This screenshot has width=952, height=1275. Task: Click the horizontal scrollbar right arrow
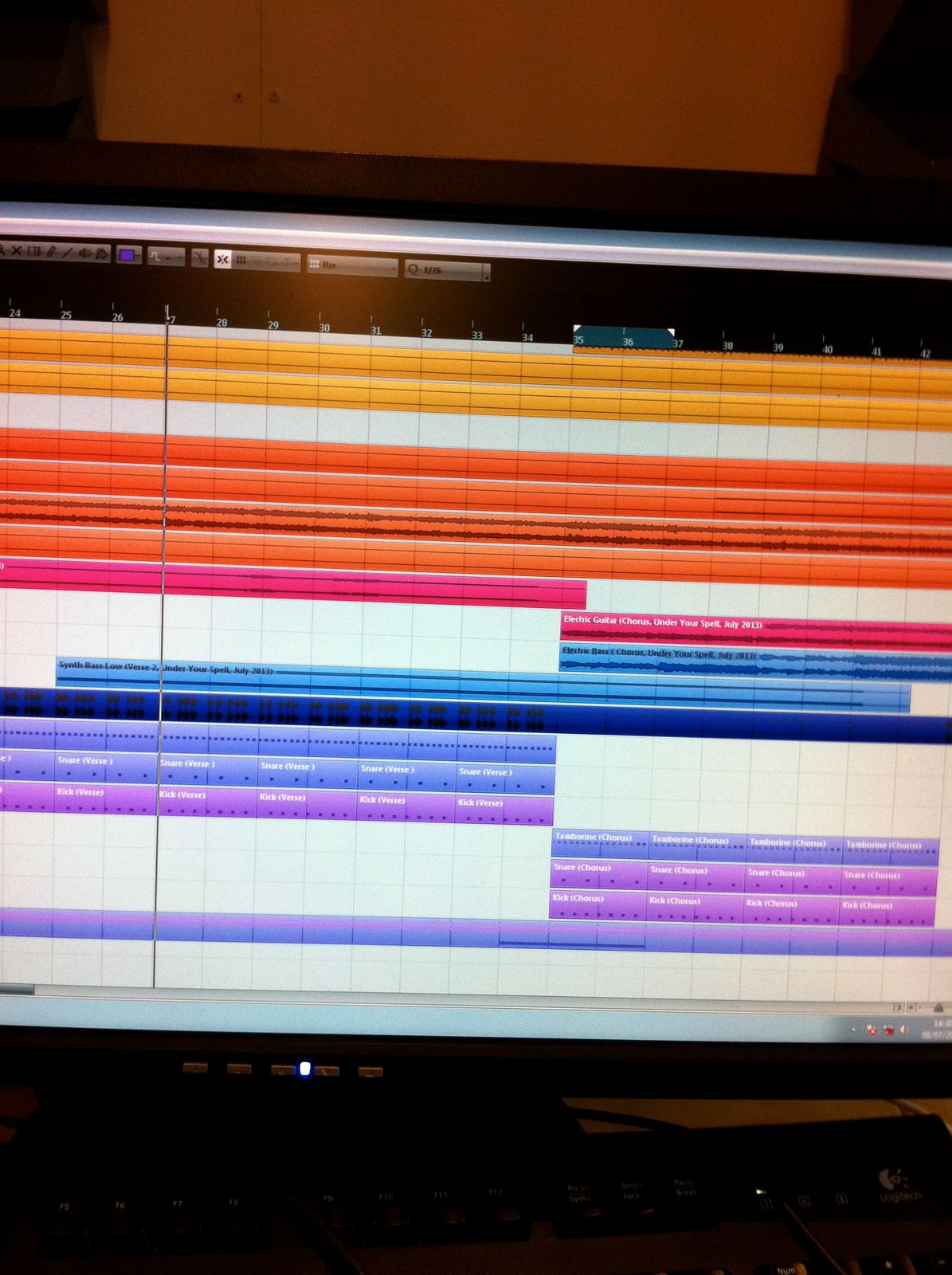[899, 1008]
